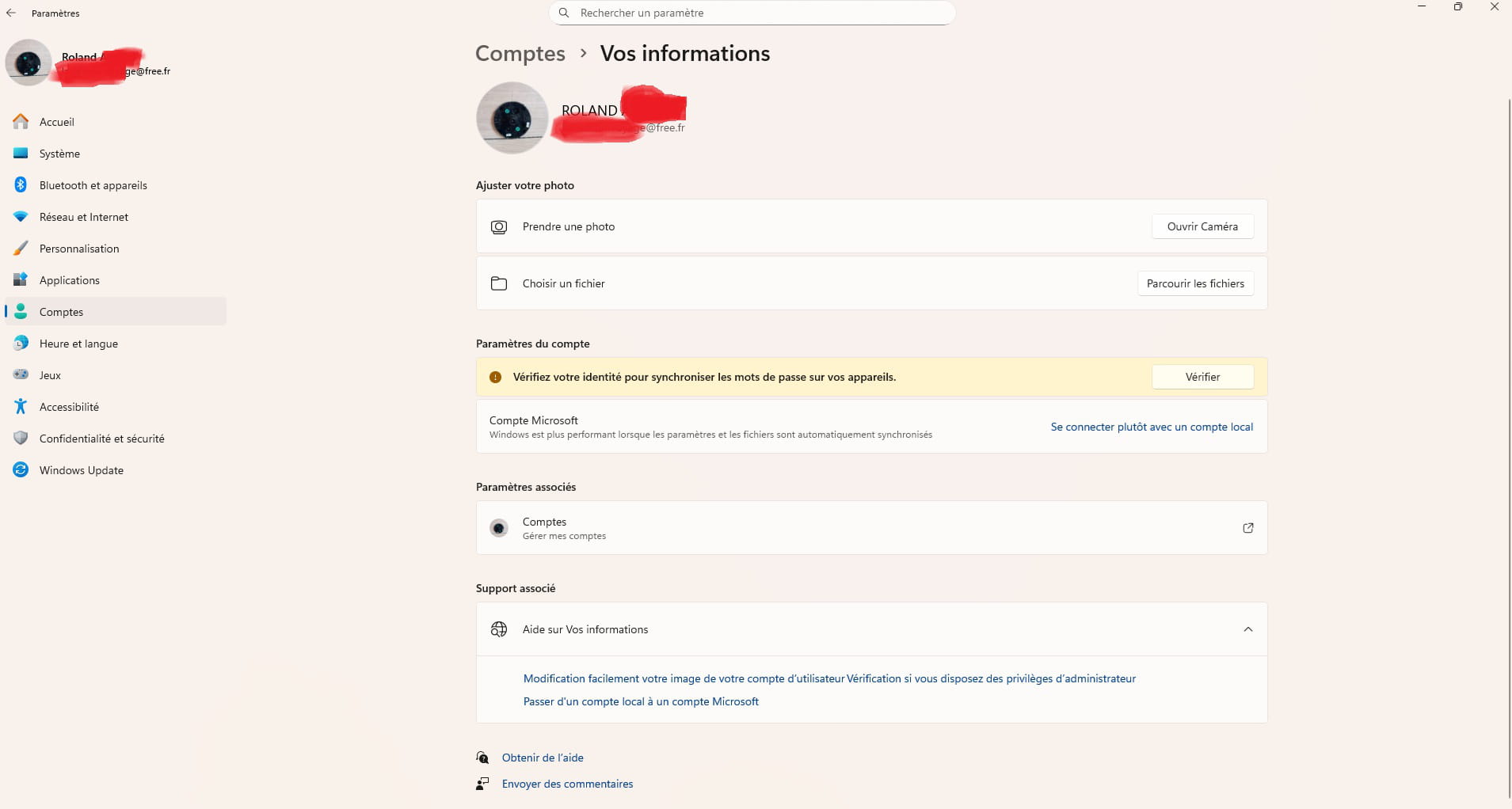
Task: Click the Confidentialité et sécurité shield icon
Action: tap(21, 438)
